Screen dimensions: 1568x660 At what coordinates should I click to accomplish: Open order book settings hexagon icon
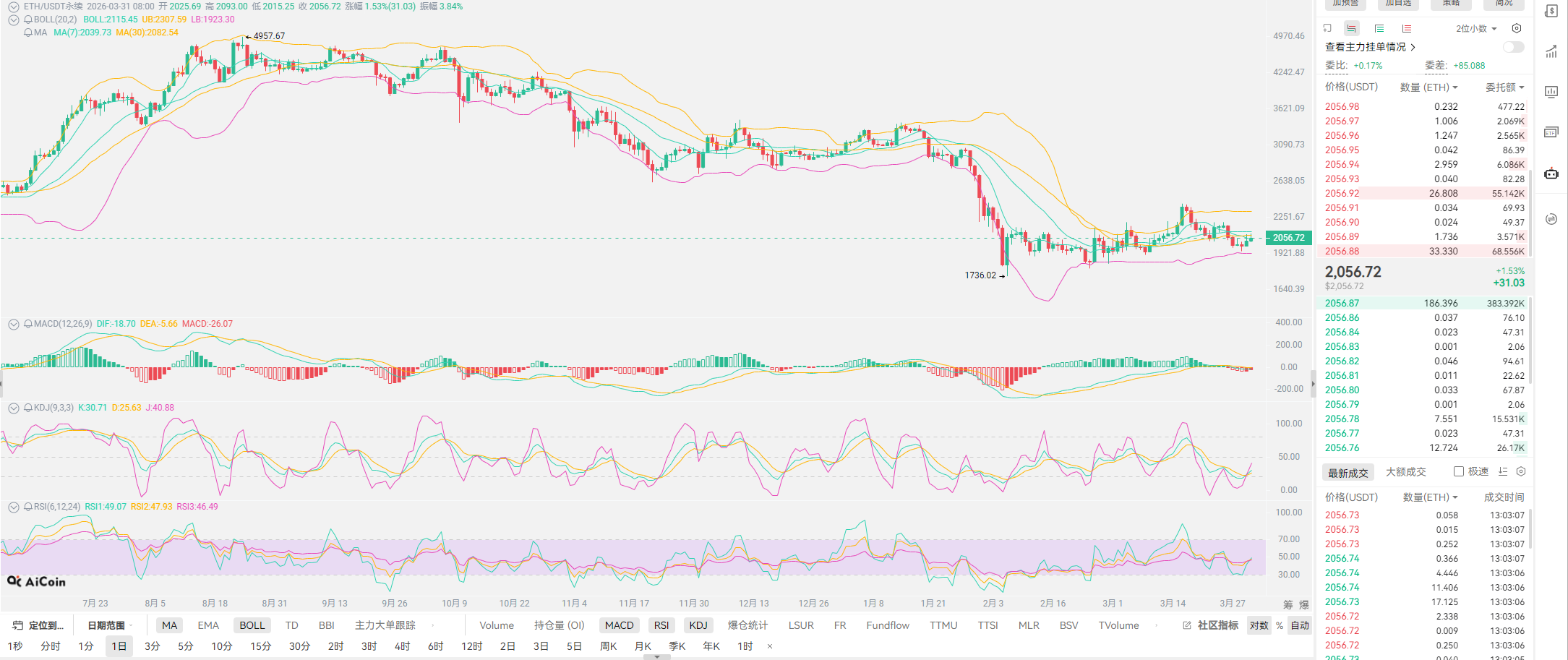[1517, 28]
